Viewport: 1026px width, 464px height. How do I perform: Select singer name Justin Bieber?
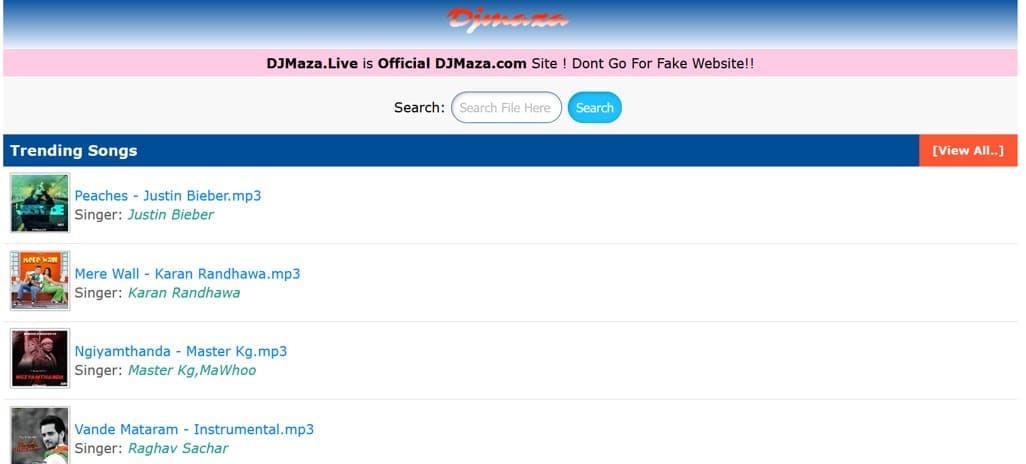[x=171, y=215]
